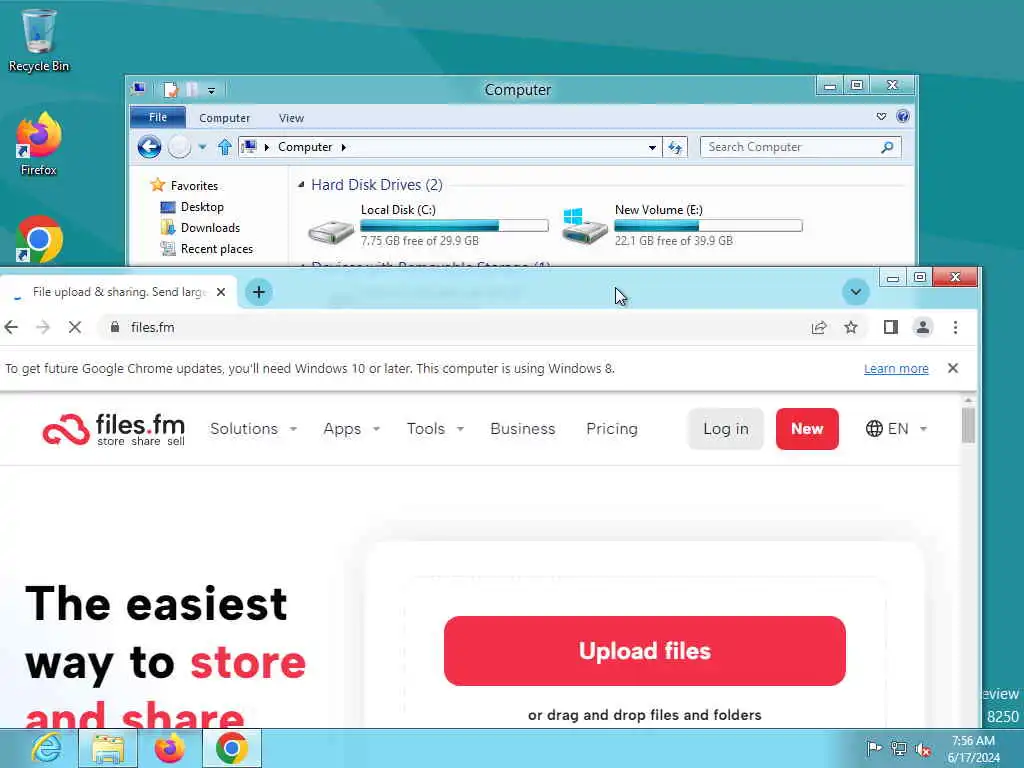Open File Explorer from the taskbar

pyautogui.click(x=108, y=748)
